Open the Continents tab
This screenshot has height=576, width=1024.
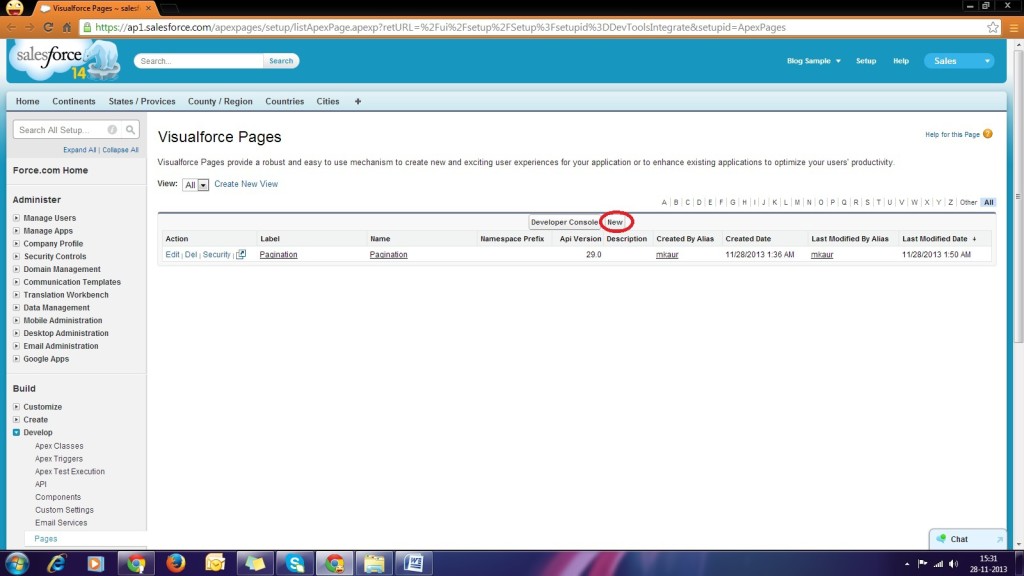(x=74, y=101)
